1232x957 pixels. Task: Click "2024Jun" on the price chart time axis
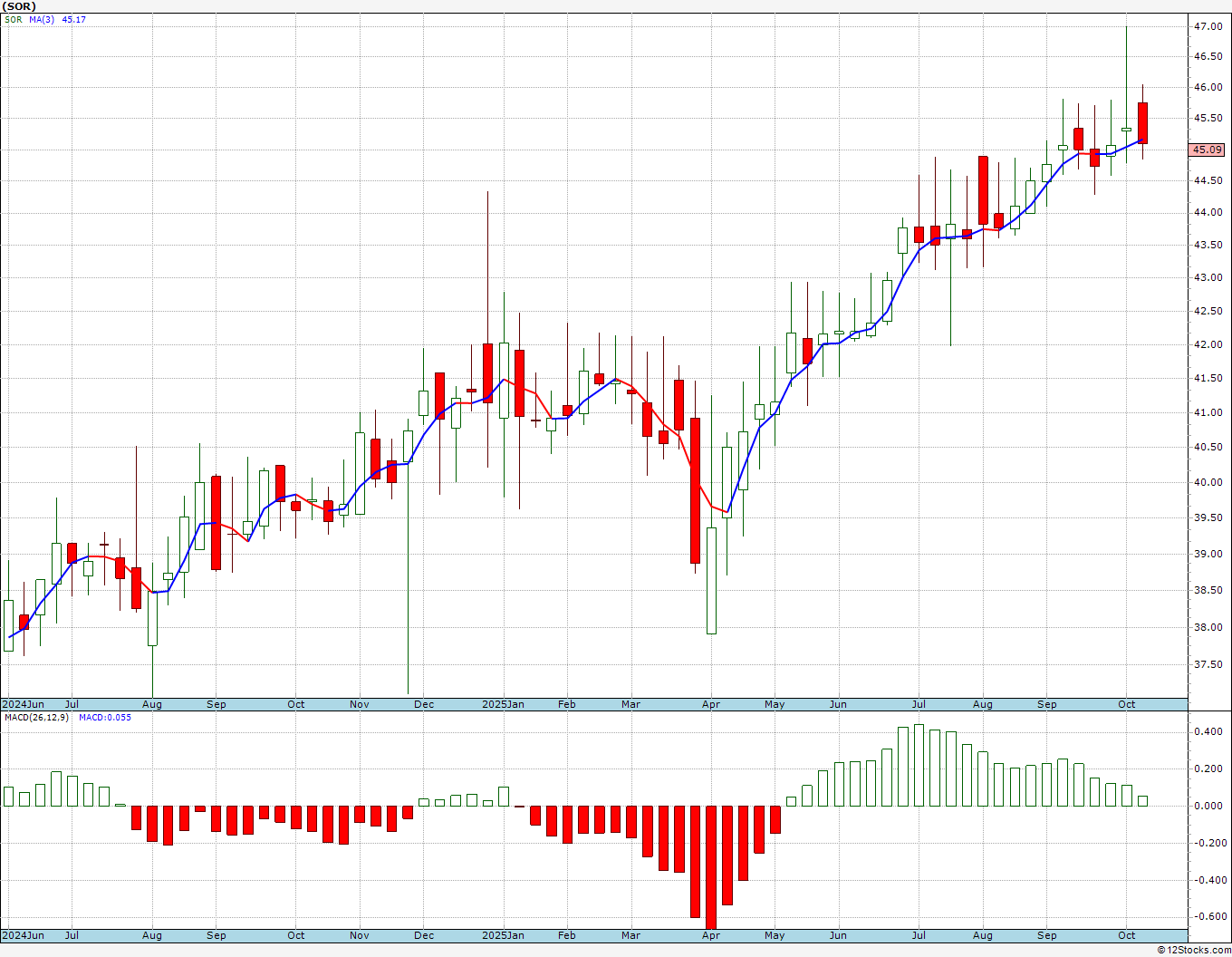coord(23,705)
